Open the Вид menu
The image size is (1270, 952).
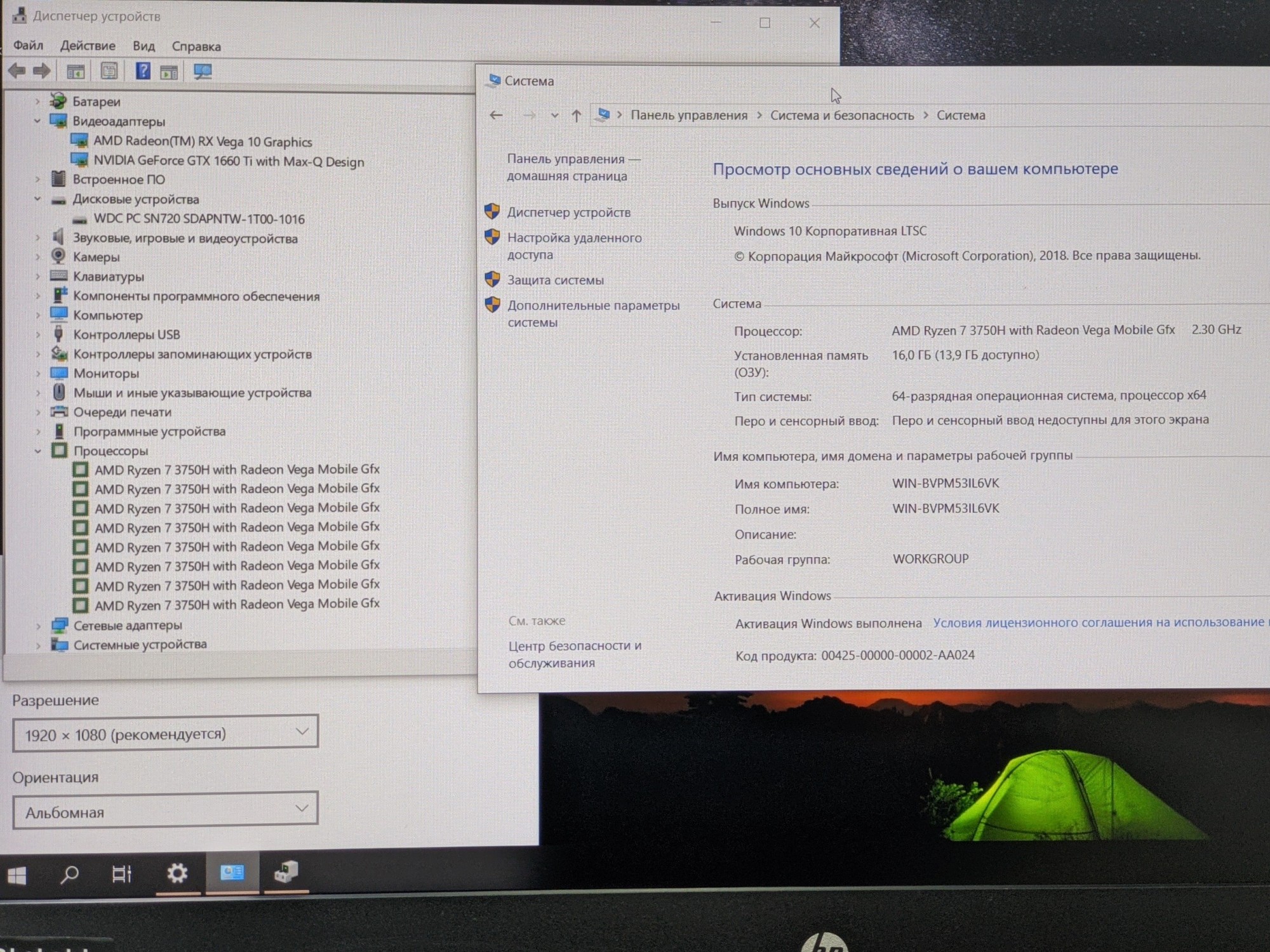coord(144,46)
